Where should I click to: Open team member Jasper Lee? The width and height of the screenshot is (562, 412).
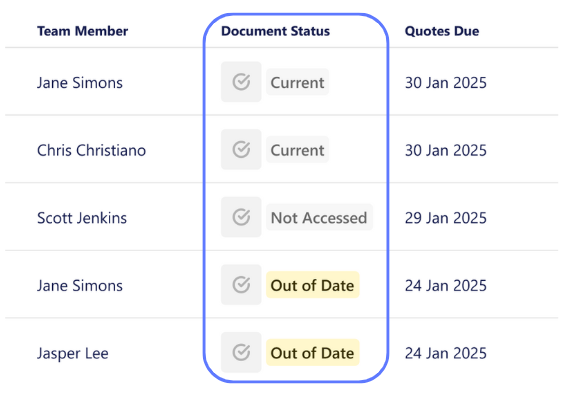tap(72, 354)
